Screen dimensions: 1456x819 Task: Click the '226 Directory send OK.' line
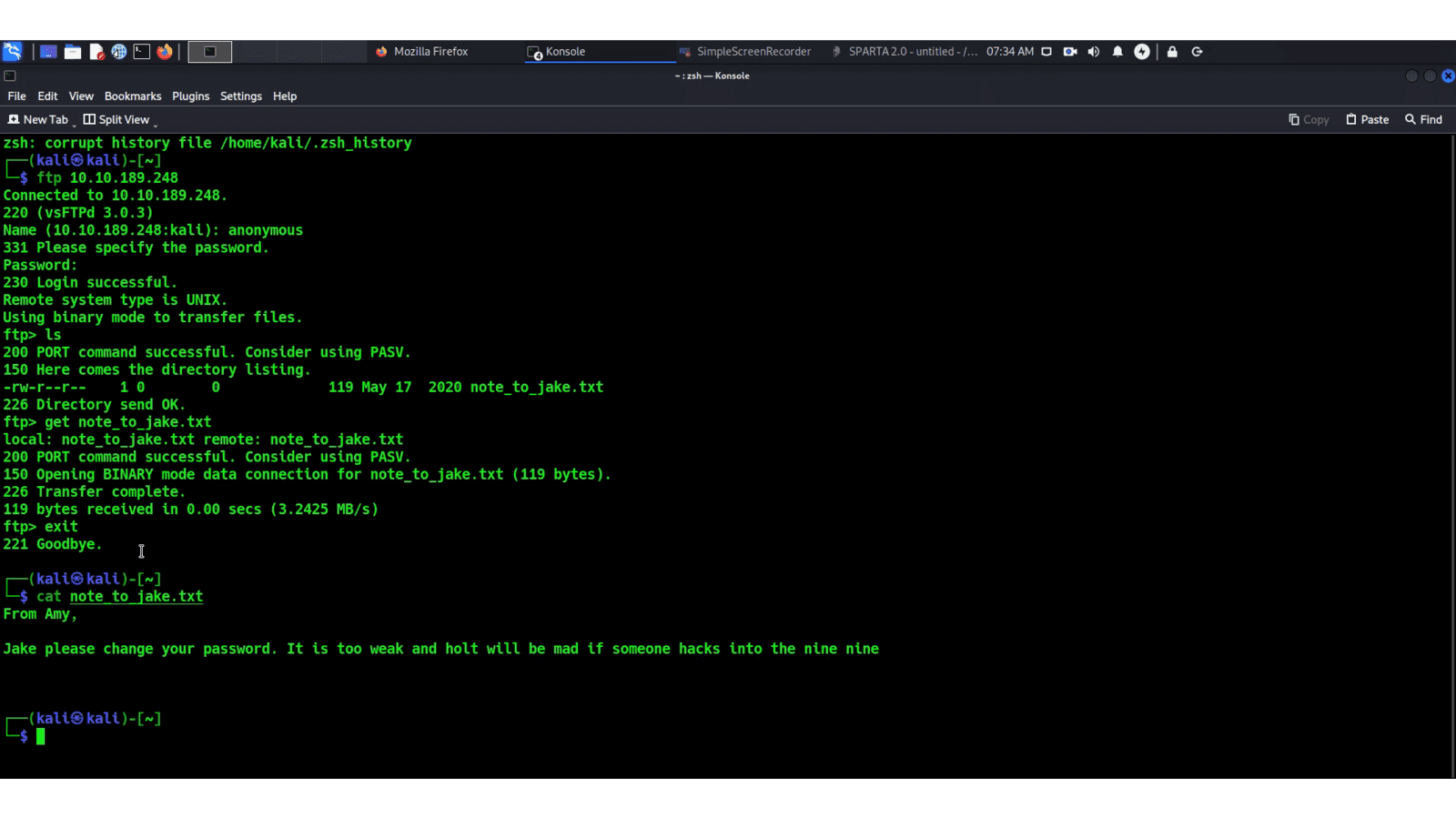point(95,405)
